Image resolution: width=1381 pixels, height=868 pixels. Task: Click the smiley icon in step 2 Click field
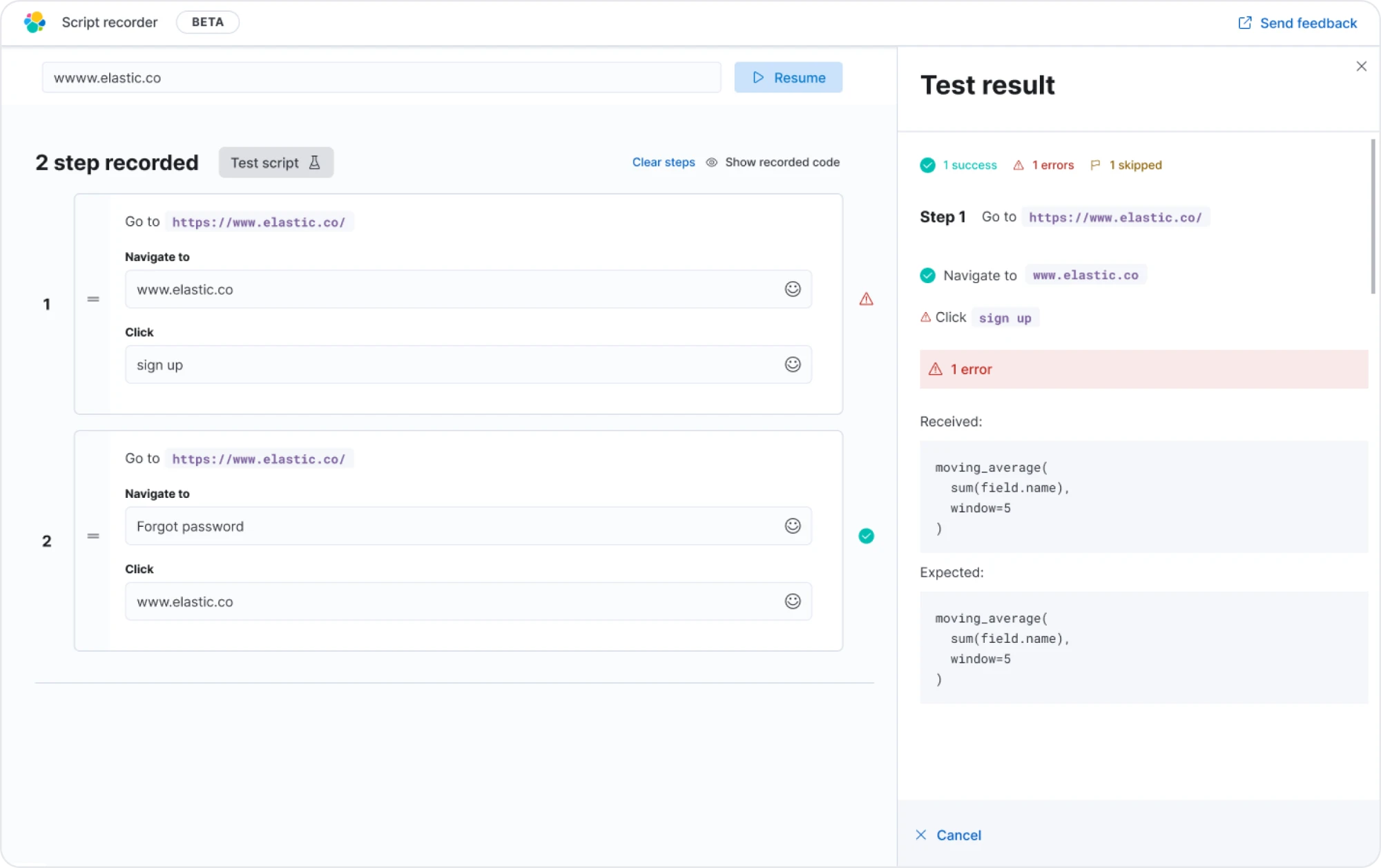[793, 601]
